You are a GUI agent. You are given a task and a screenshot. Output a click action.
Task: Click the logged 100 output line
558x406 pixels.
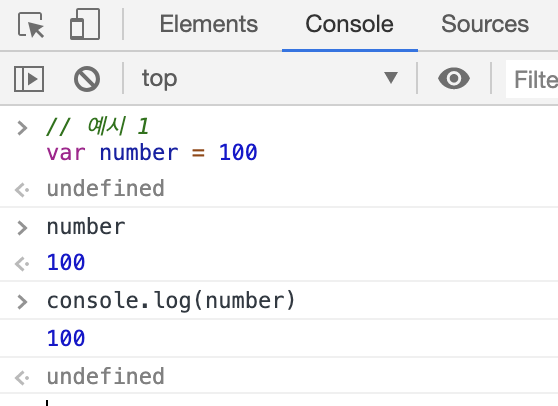pos(66,338)
